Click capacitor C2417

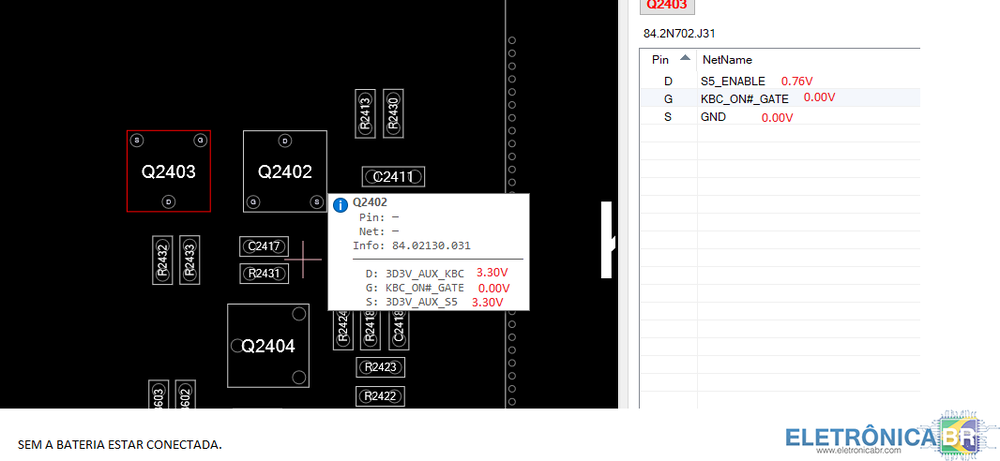[x=264, y=246]
